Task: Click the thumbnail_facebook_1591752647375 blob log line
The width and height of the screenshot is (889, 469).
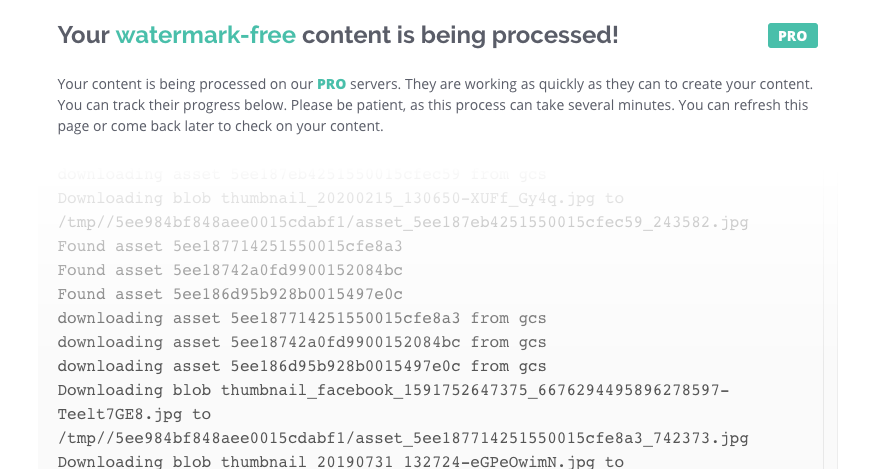Action: click(x=393, y=390)
